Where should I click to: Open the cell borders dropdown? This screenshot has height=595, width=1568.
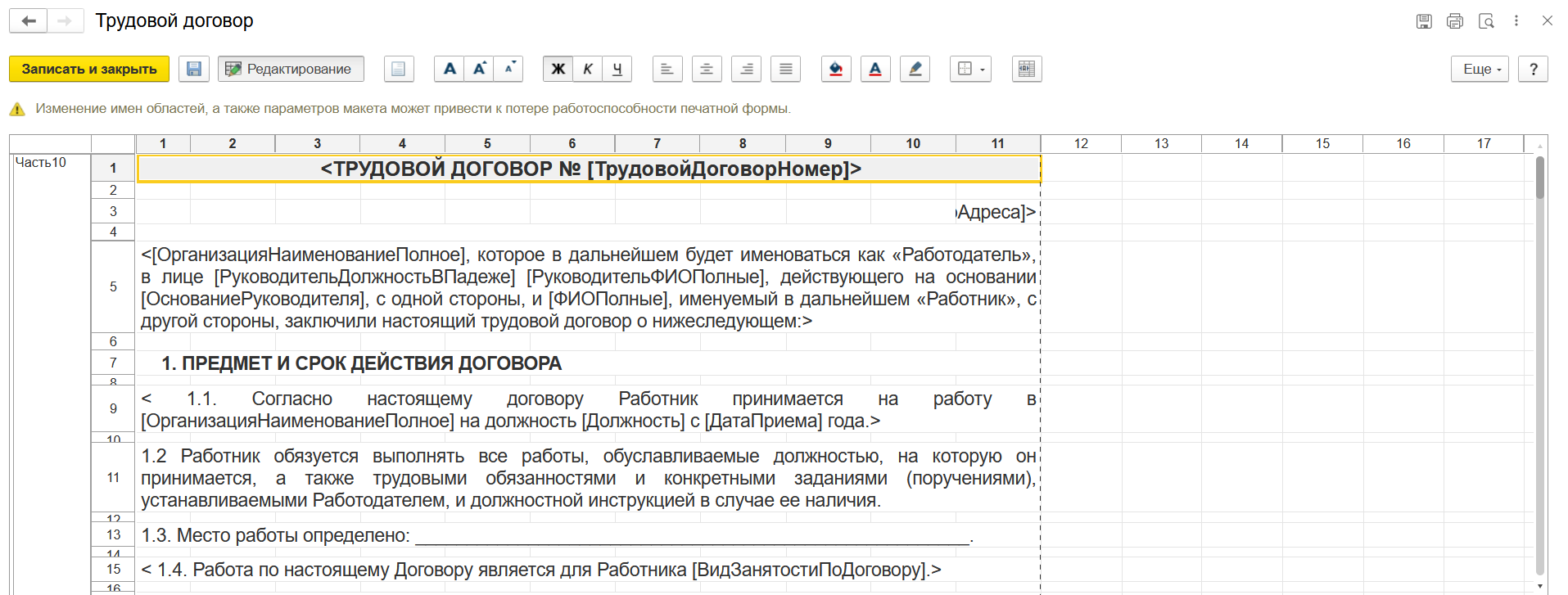(x=971, y=69)
